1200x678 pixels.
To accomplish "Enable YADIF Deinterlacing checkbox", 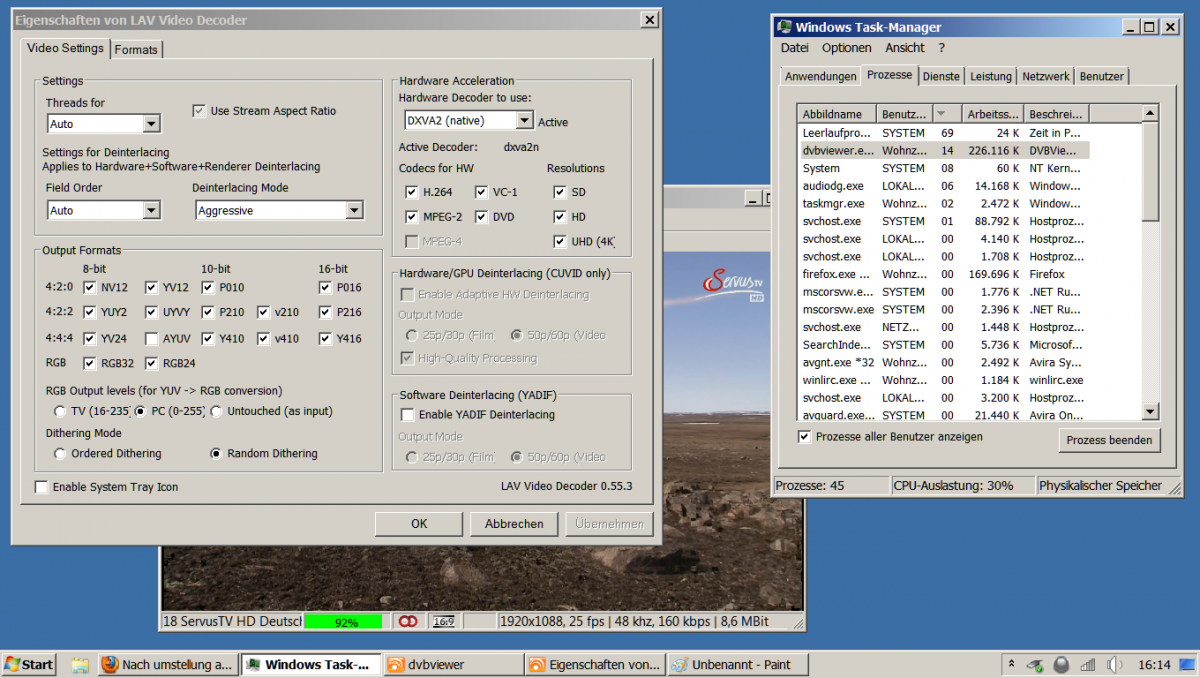I will (x=408, y=414).
